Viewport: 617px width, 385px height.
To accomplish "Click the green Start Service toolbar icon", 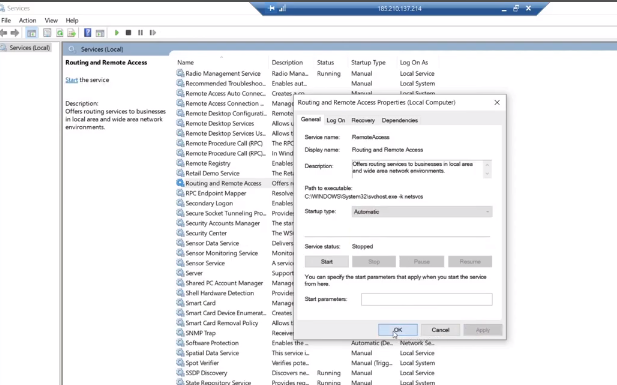I will pos(116,33).
